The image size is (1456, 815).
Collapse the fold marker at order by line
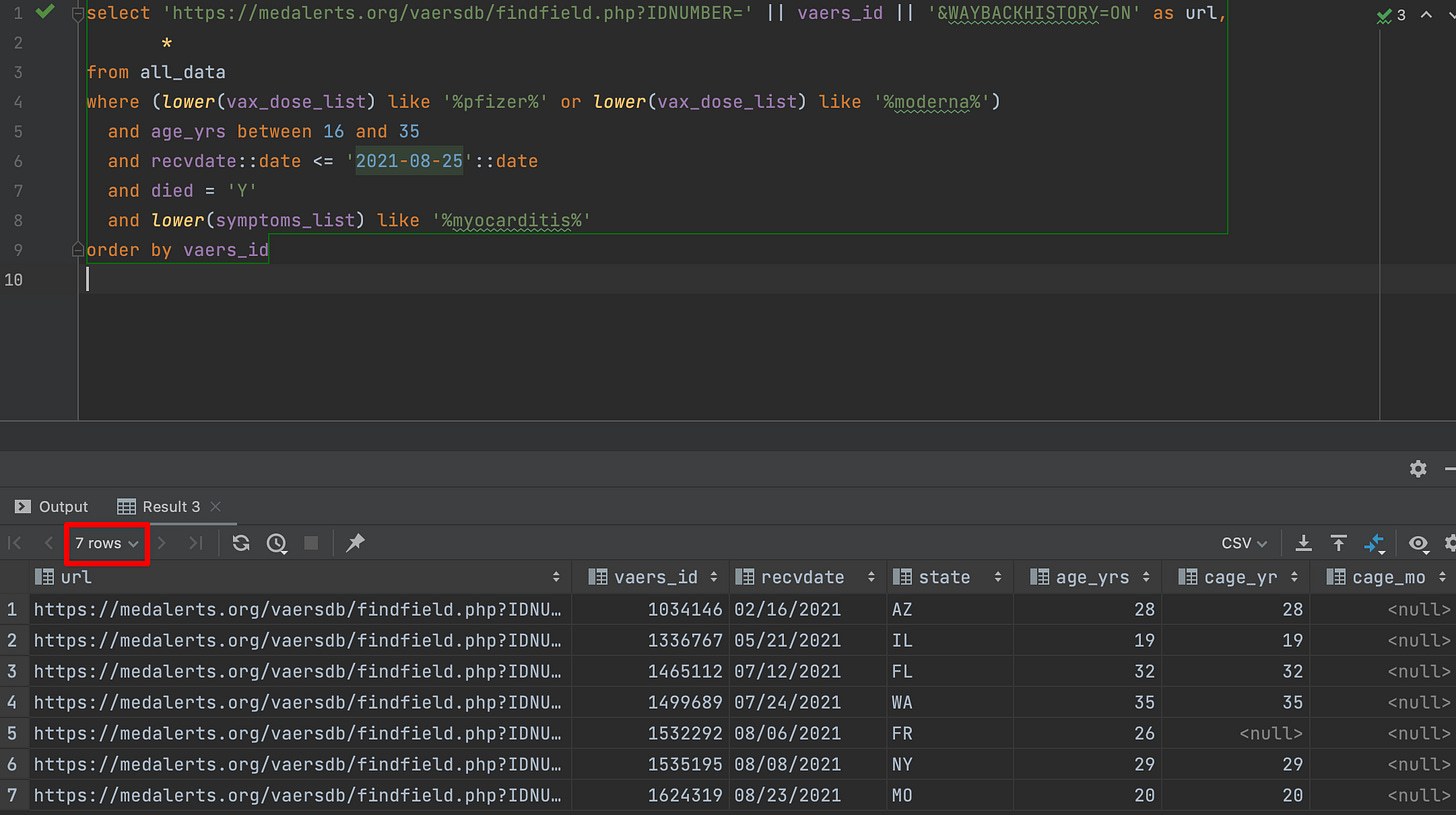(78, 250)
